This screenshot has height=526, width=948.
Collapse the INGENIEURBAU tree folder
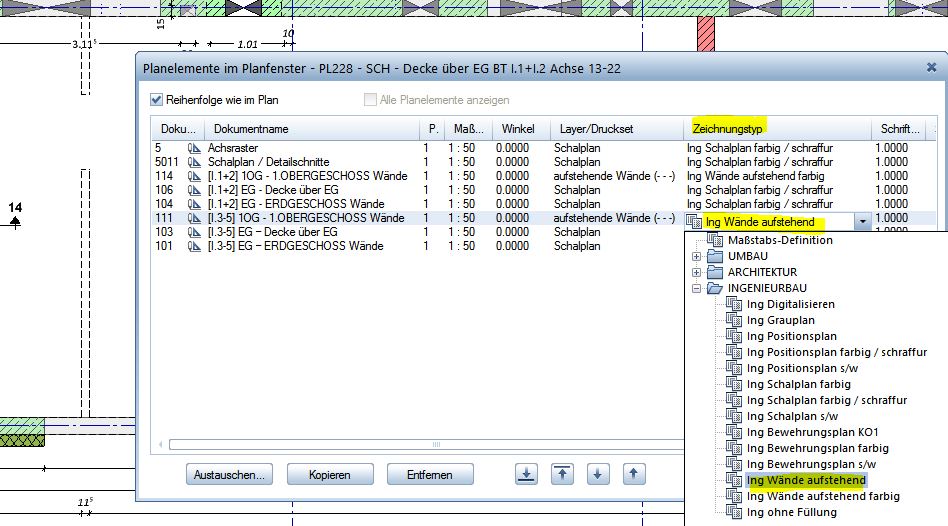pyautogui.click(x=696, y=288)
